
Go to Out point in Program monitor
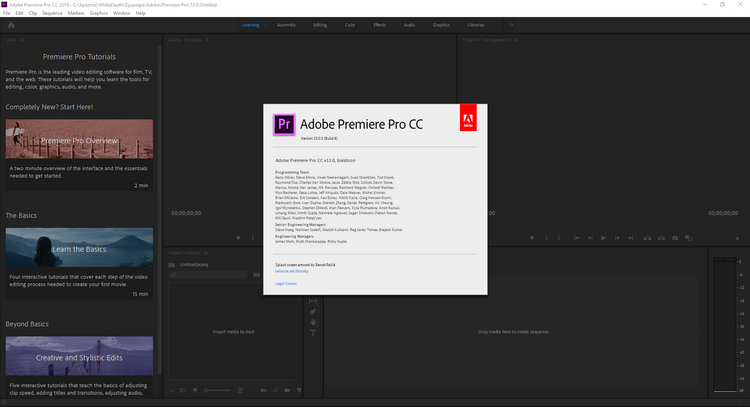coord(631,238)
